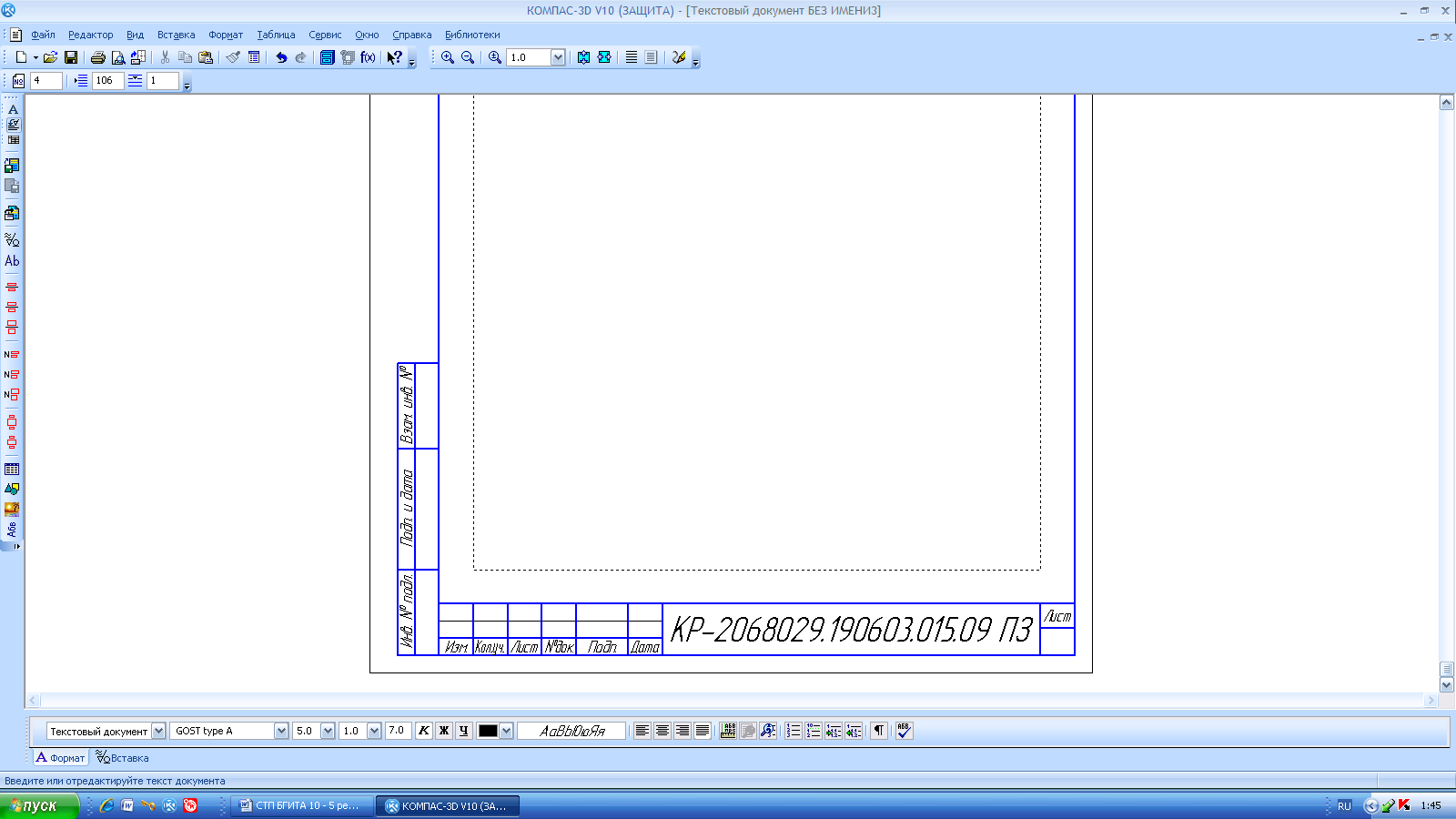The image size is (1456, 819).
Task: Undo last action with blue arrow
Action: click(x=281, y=57)
